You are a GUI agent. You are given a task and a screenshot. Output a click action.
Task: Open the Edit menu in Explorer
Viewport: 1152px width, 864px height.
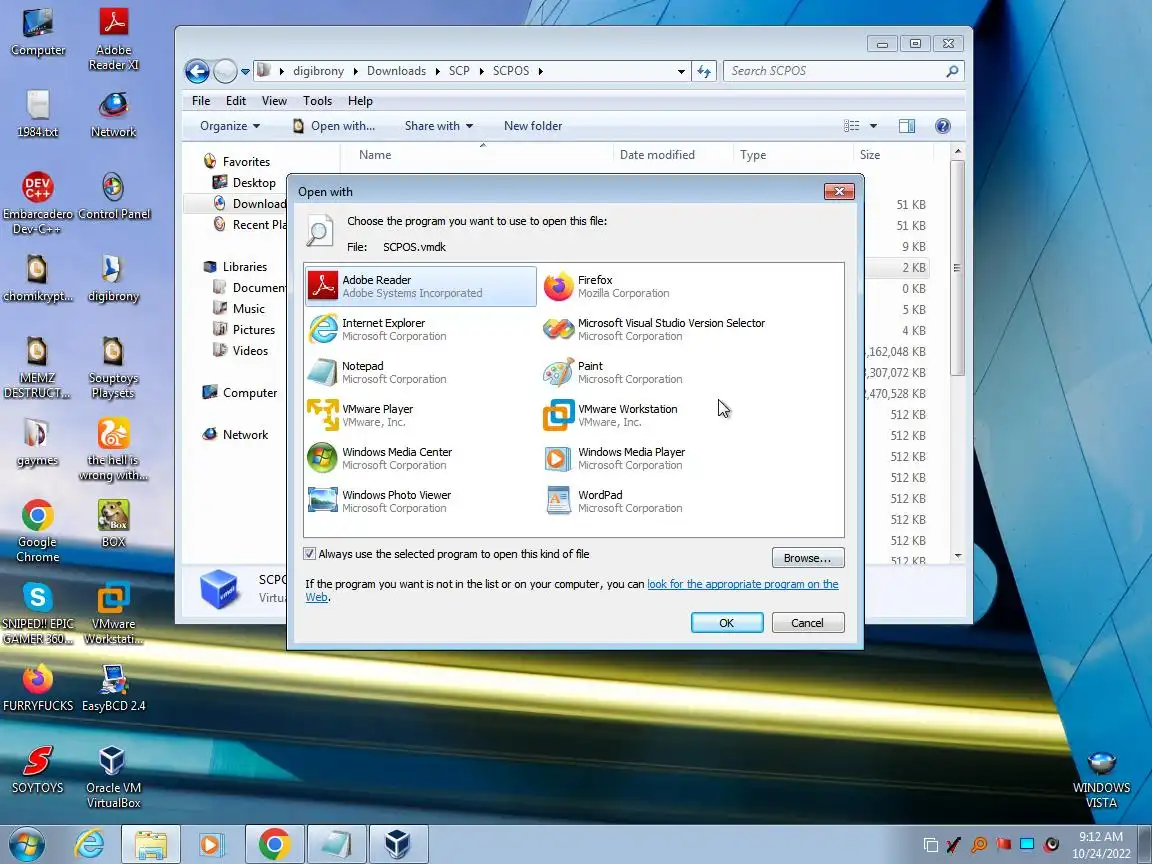[x=236, y=101]
